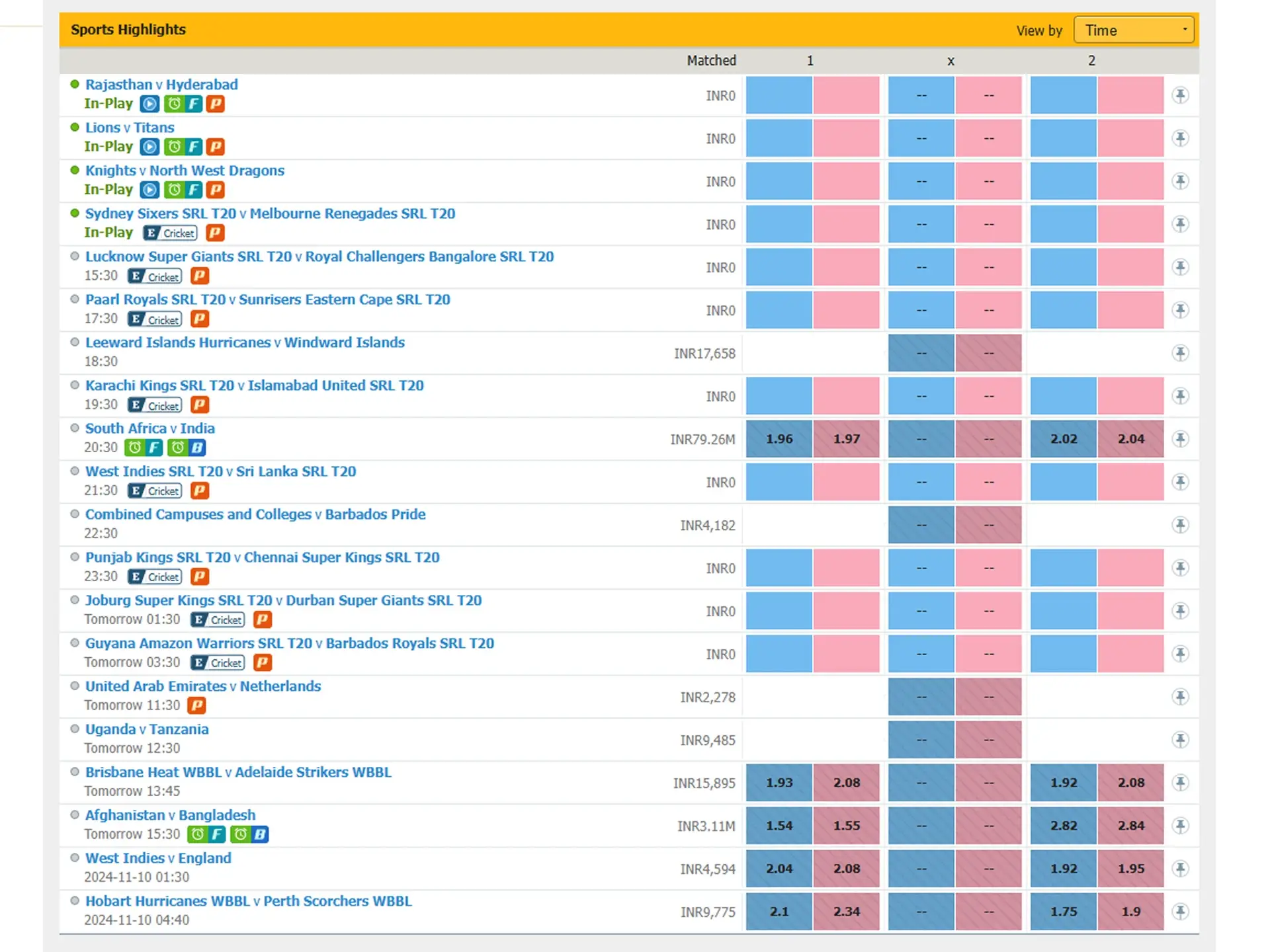Screen dimensions: 1270x952
Task: Click orange P icon for West Indies SRL T20 match
Action: pos(200,491)
